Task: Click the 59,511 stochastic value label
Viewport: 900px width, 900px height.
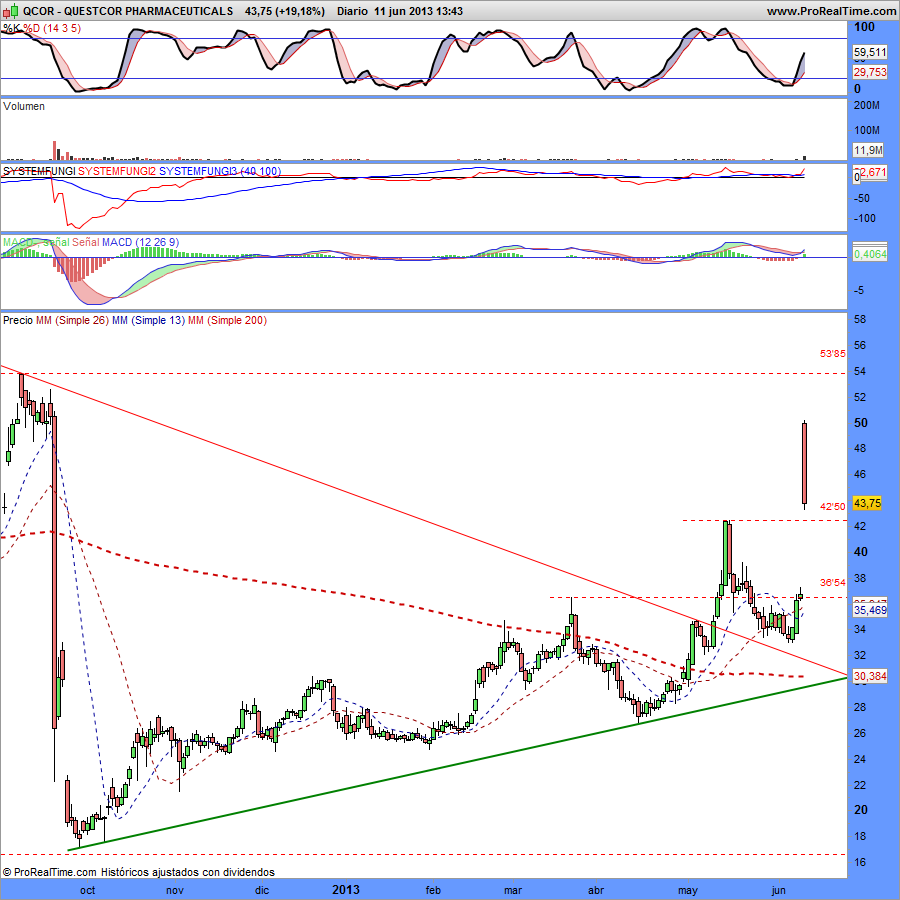Action: point(870,52)
